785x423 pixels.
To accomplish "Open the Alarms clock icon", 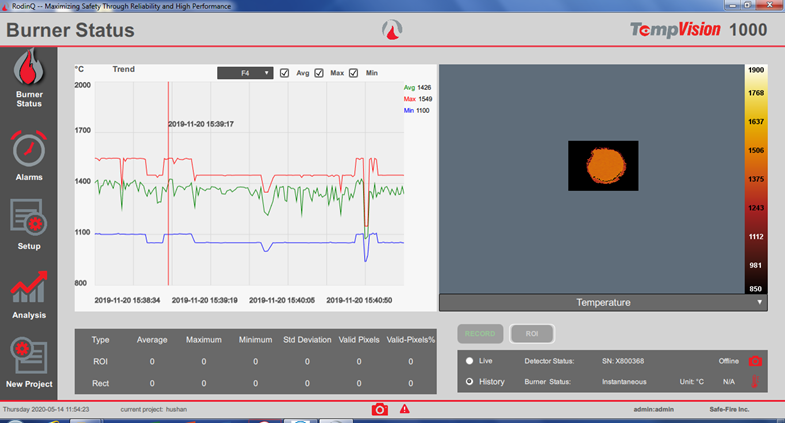I will pos(29,149).
